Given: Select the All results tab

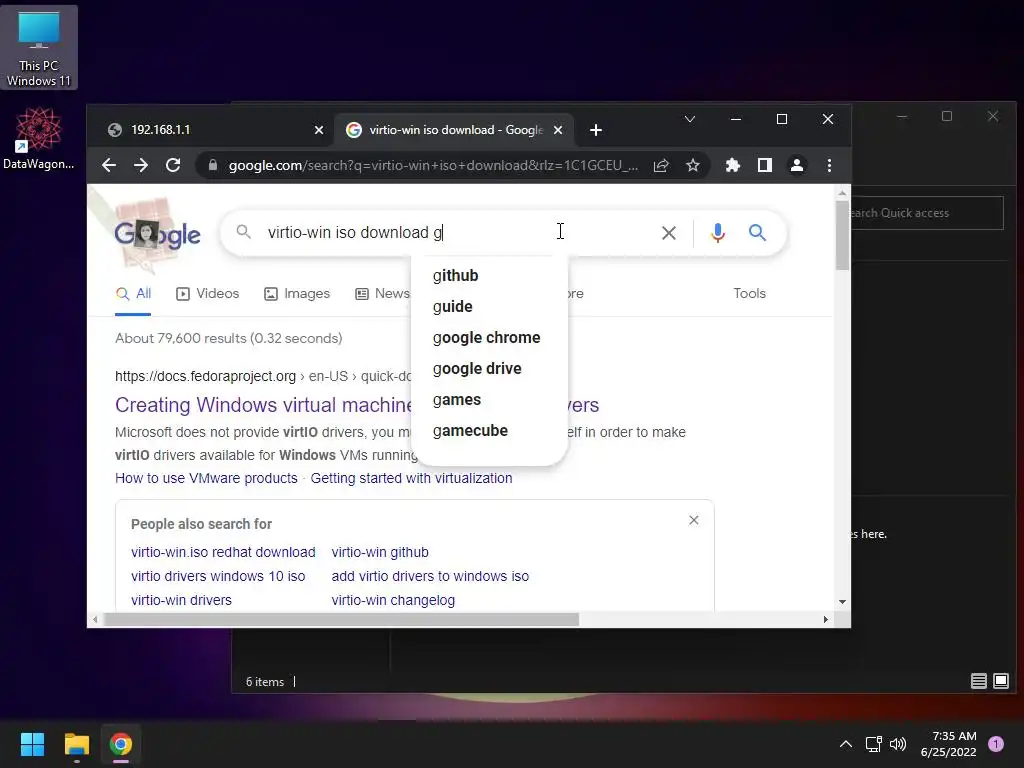Looking at the screenshot, I should pos(133,294).
